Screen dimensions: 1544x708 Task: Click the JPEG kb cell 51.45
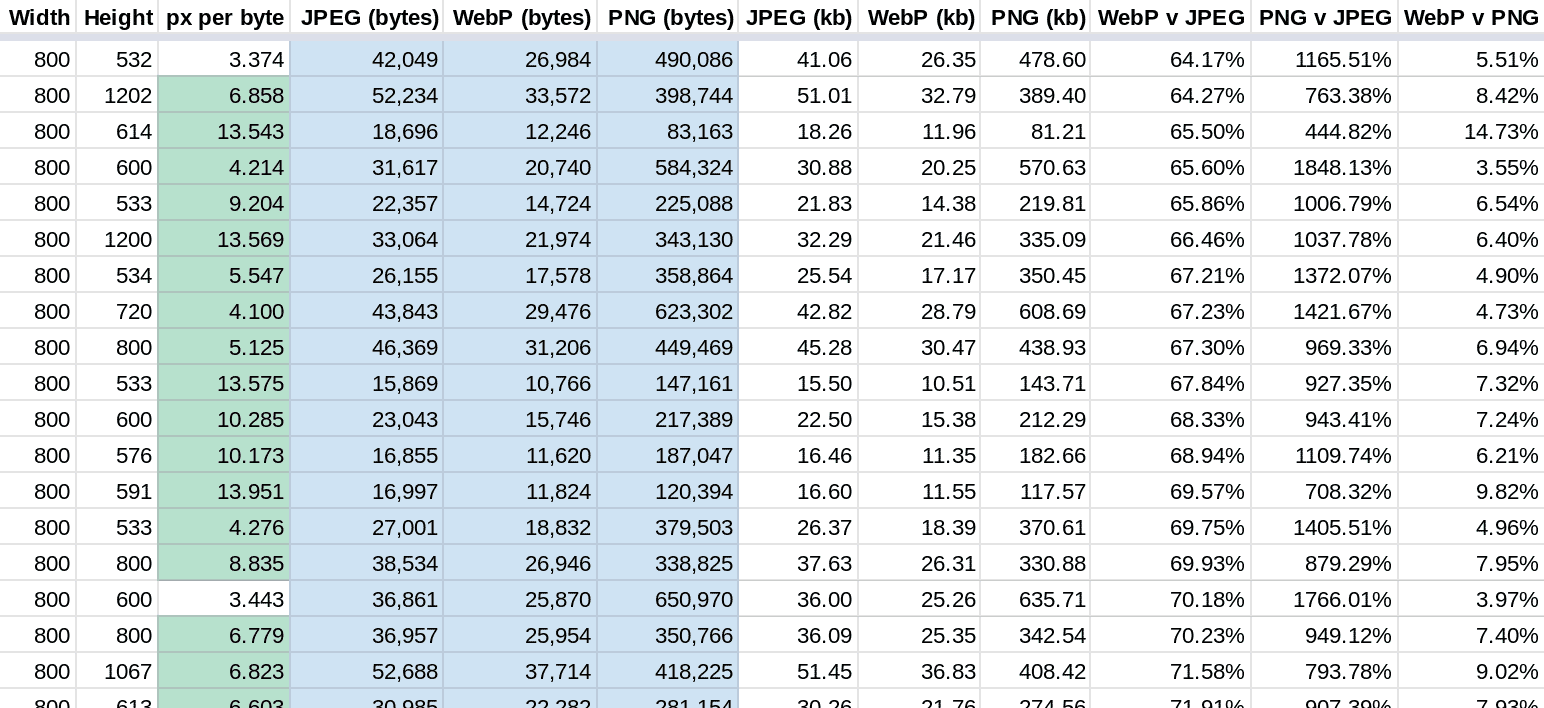point(798,672)
